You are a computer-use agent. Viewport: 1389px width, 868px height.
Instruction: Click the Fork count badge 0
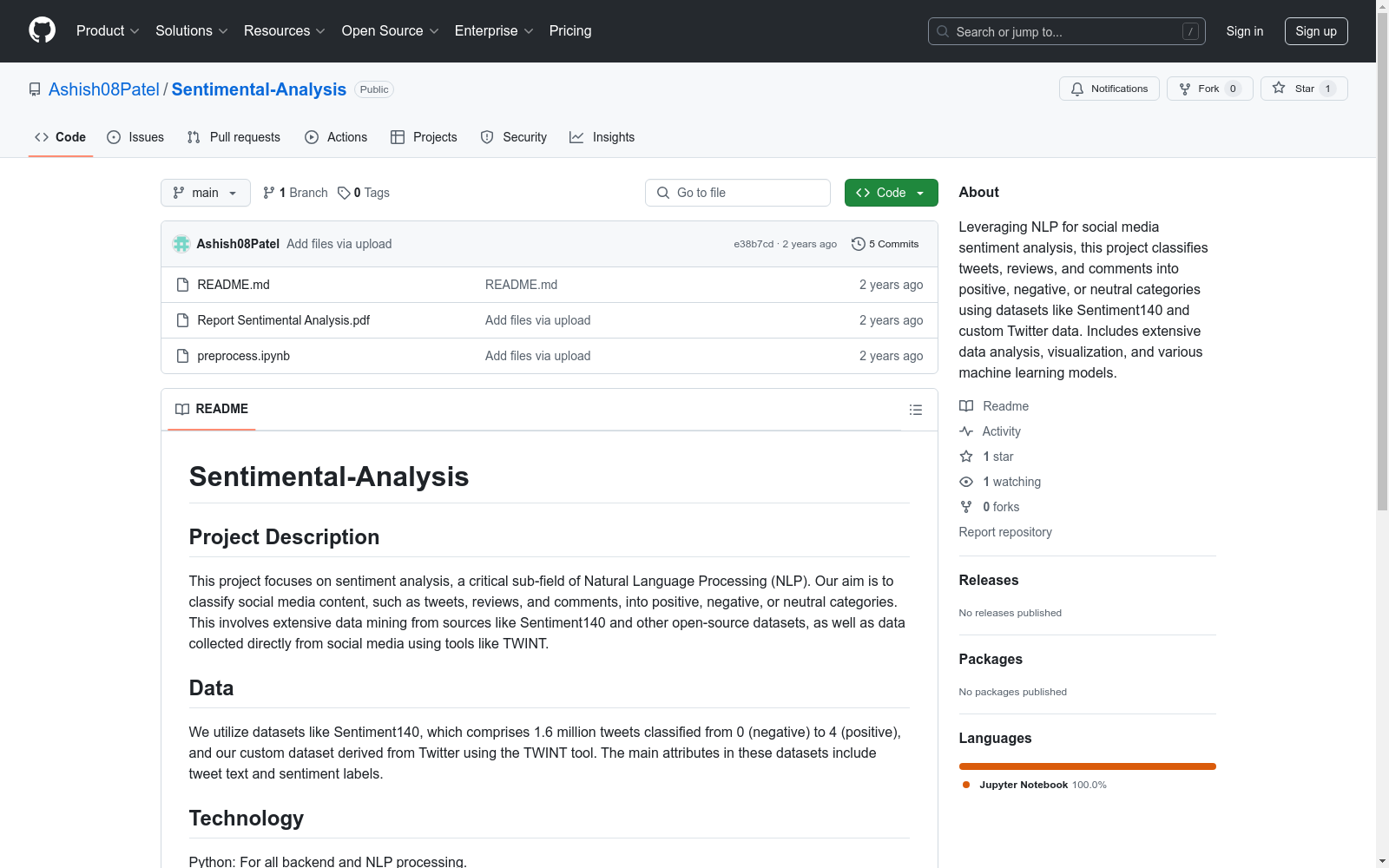click(1233, 89)
